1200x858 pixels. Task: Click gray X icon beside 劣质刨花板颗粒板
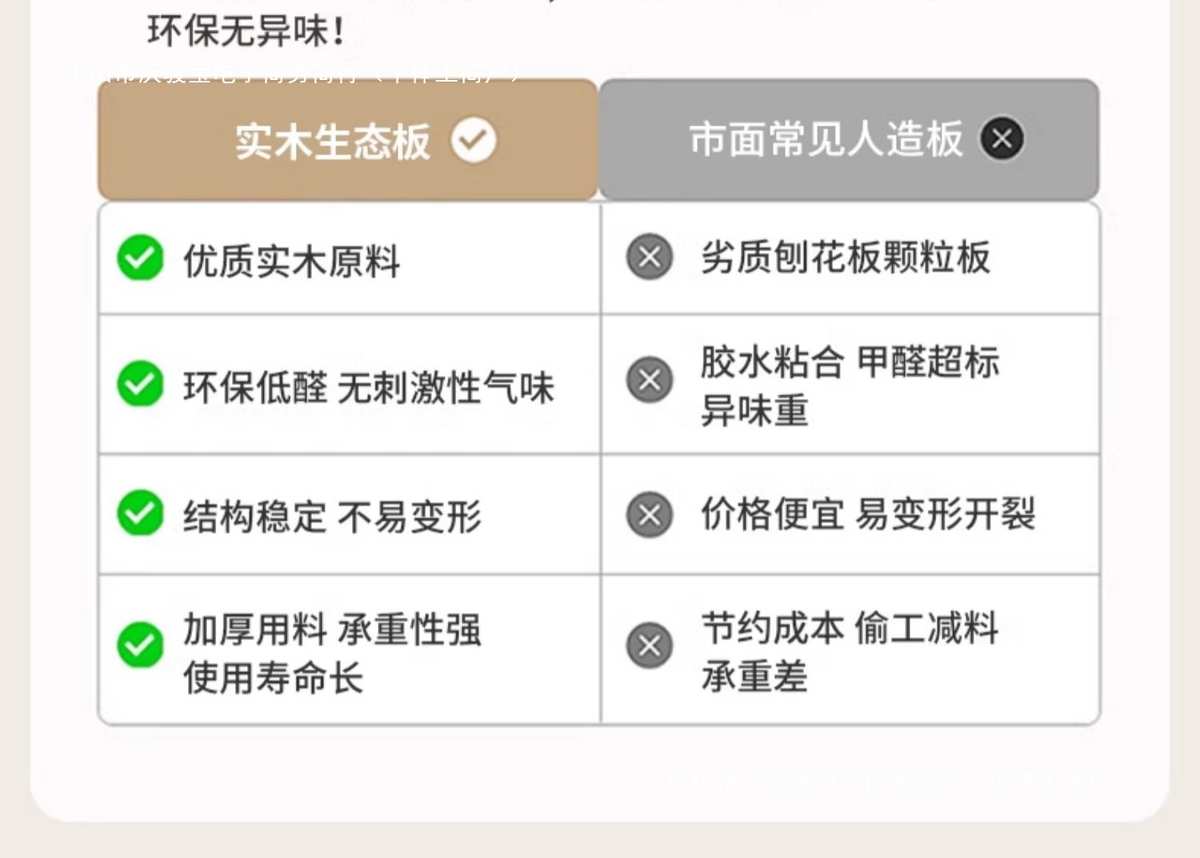[x=649, y=258]
